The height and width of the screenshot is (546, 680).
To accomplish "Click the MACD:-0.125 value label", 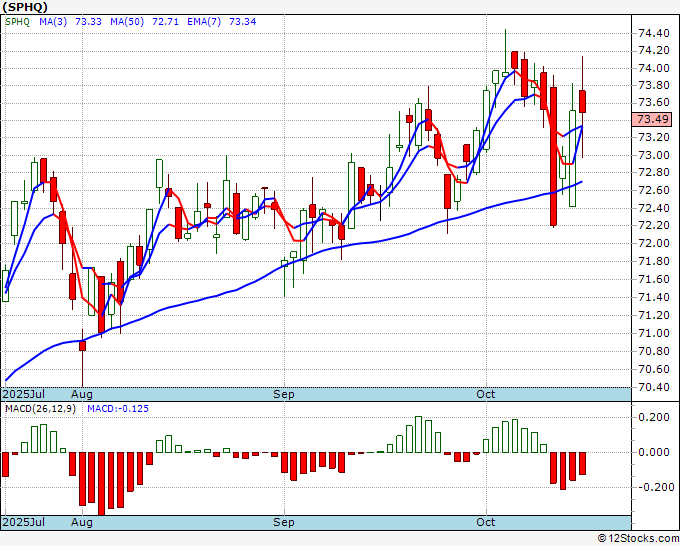I will (118, 409).
